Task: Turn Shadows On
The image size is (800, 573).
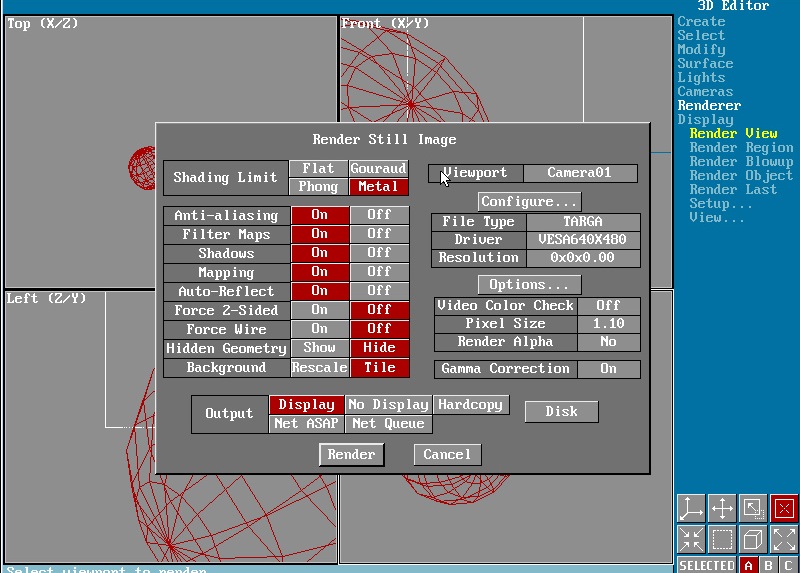Action: (x=320, y=253)
